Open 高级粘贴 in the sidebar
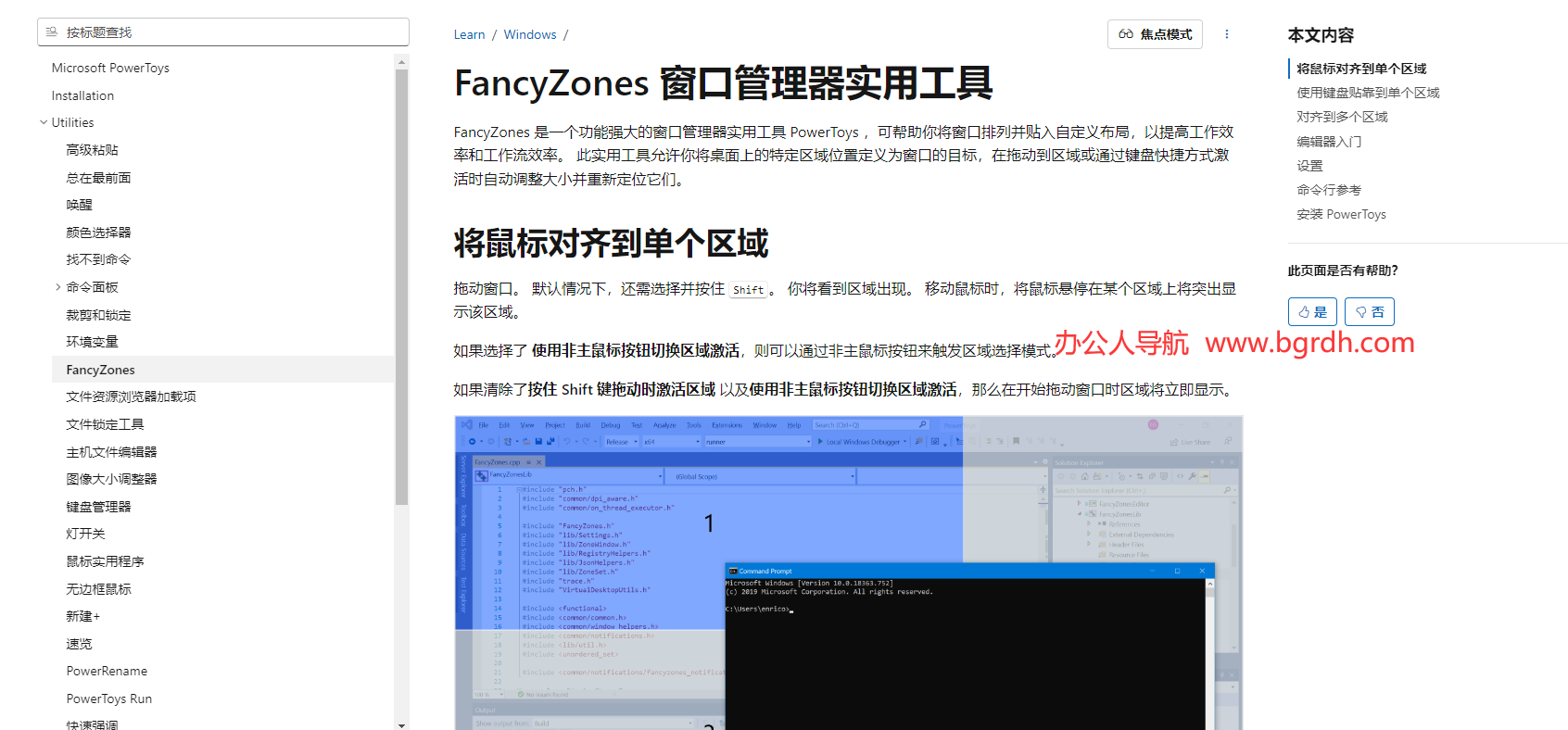Viewport: 1568px width, 730px height. (x=92, y=150)
